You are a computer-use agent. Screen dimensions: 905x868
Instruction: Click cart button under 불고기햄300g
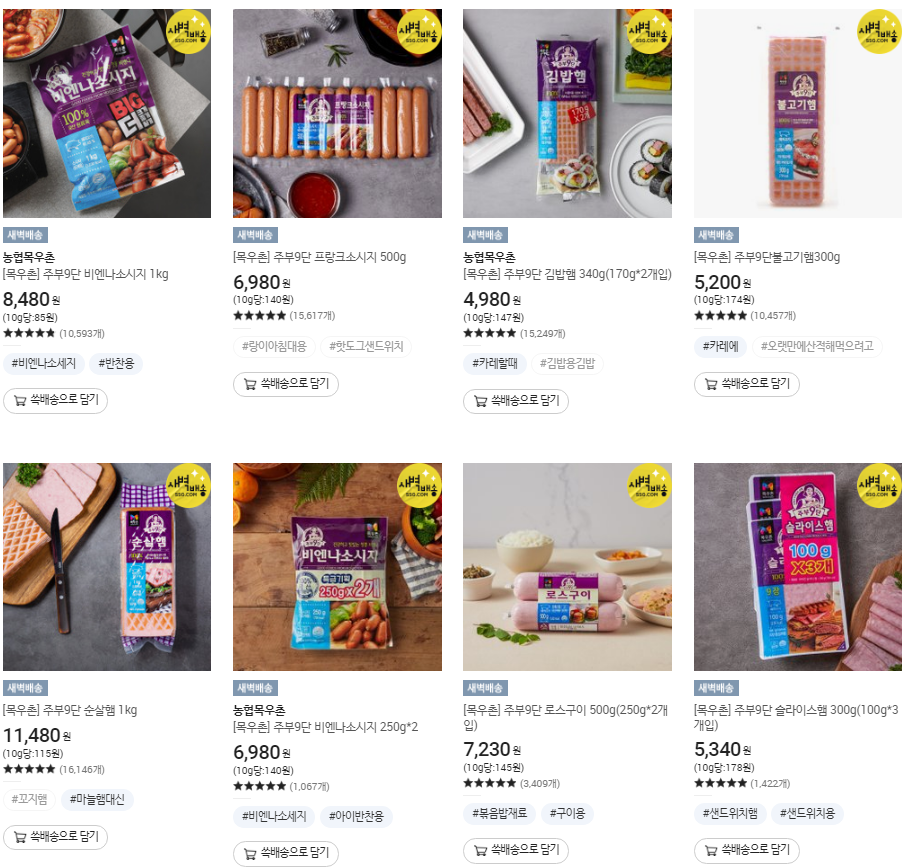pyautogui.click(x=746, y=384)
